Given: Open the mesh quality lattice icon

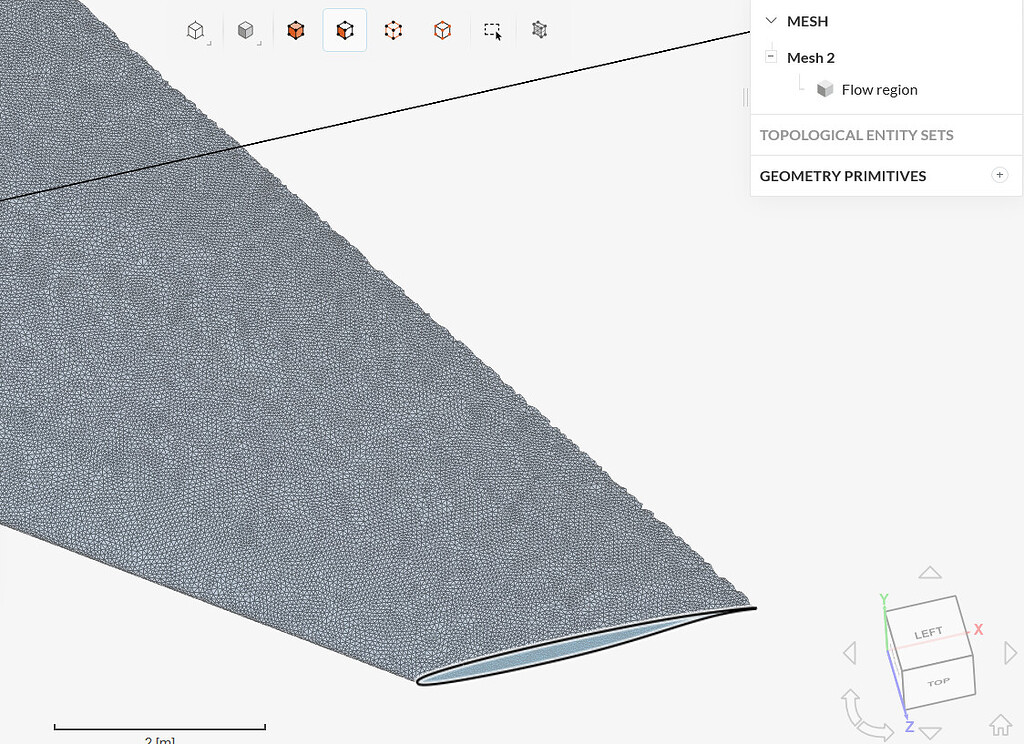Looking at the screenshot, I should (539, 30).
